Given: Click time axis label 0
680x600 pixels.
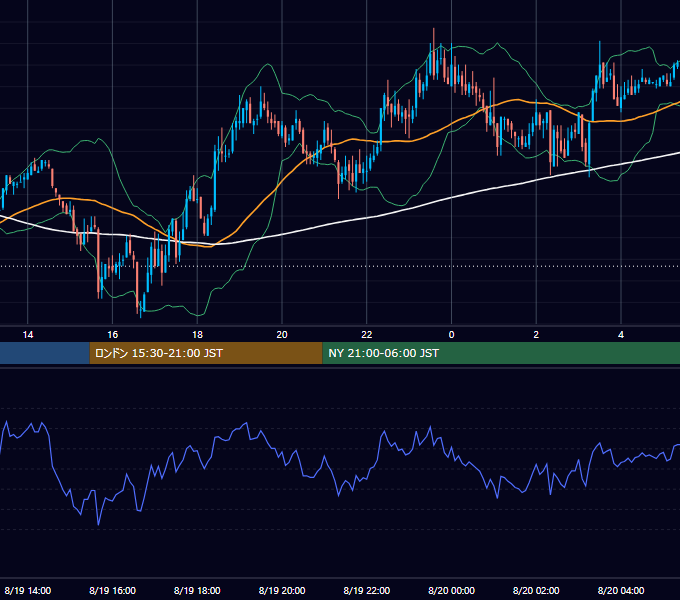Looking at the screenshot, I should tap(451, 335).
